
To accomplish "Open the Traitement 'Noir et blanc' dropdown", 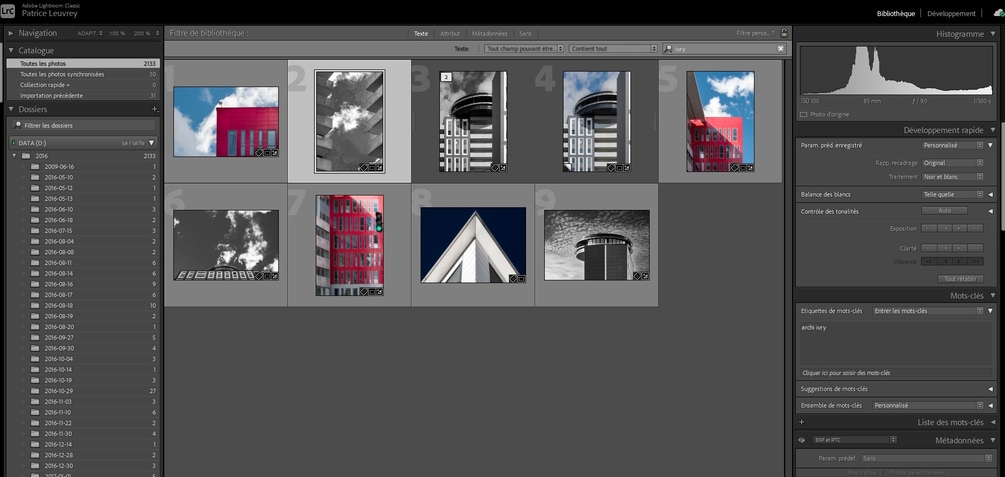I will [x=953, y=176].
